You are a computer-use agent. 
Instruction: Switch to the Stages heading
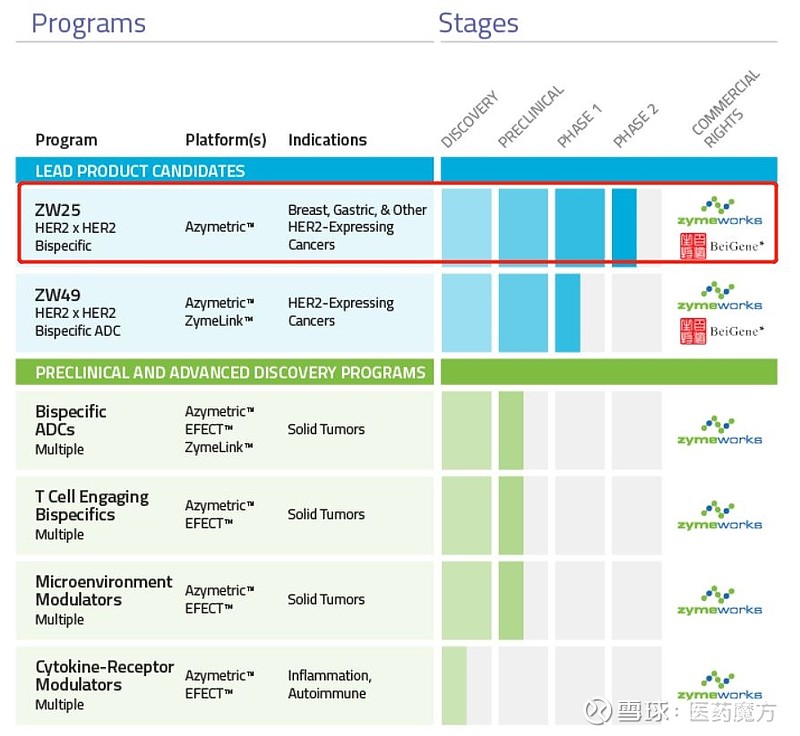[478, 23]
